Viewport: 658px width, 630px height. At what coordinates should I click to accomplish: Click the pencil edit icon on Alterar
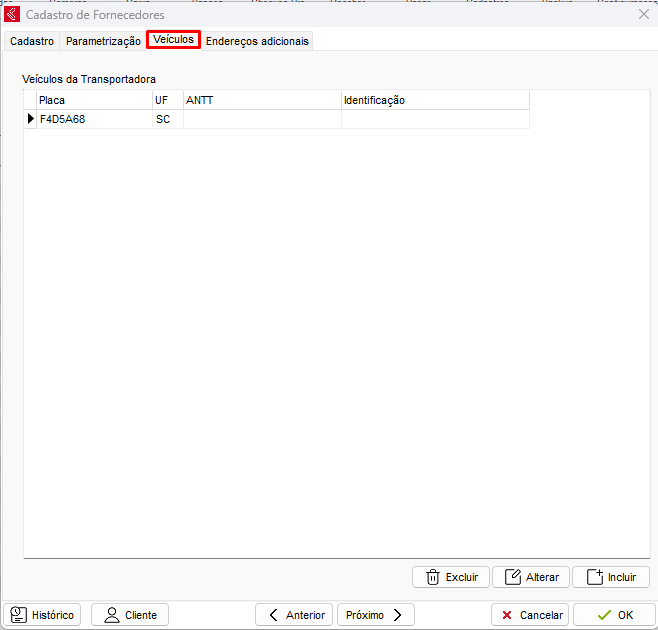[x=513, y=577]
